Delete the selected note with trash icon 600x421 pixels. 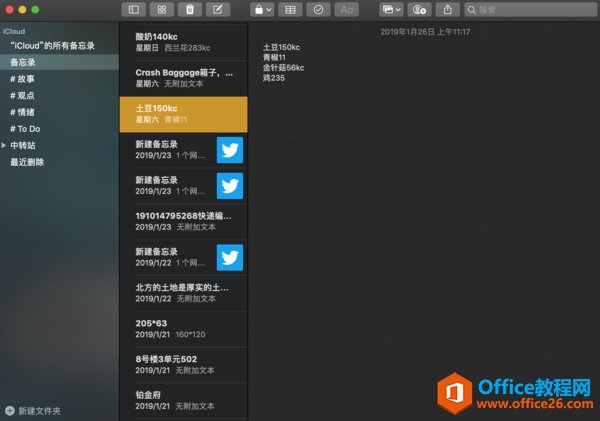pyautogui.click(x=190, y=10)
